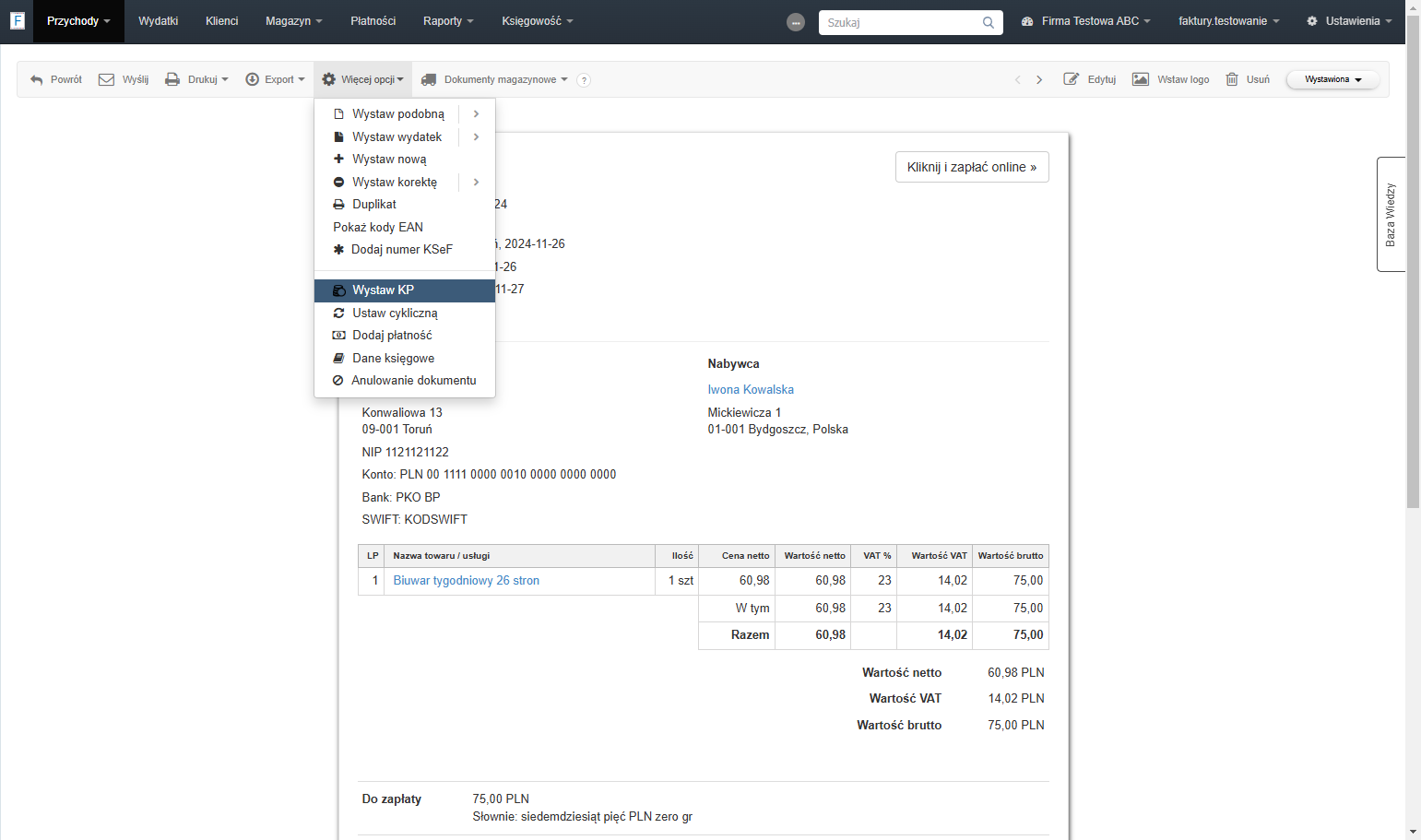Open the Magazyn menu

pos(294,21)
